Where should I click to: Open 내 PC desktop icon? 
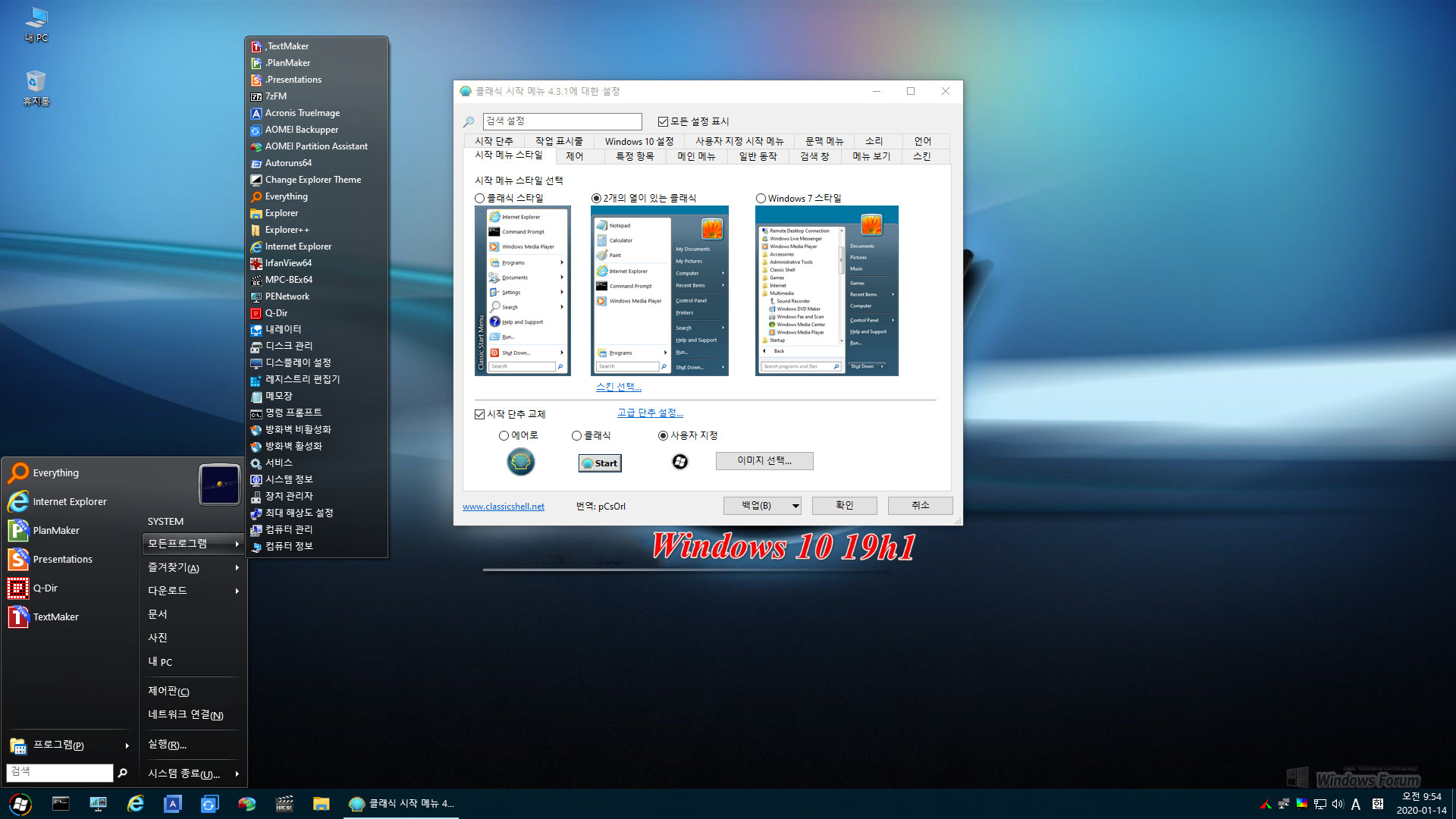(x=36, y=24)
